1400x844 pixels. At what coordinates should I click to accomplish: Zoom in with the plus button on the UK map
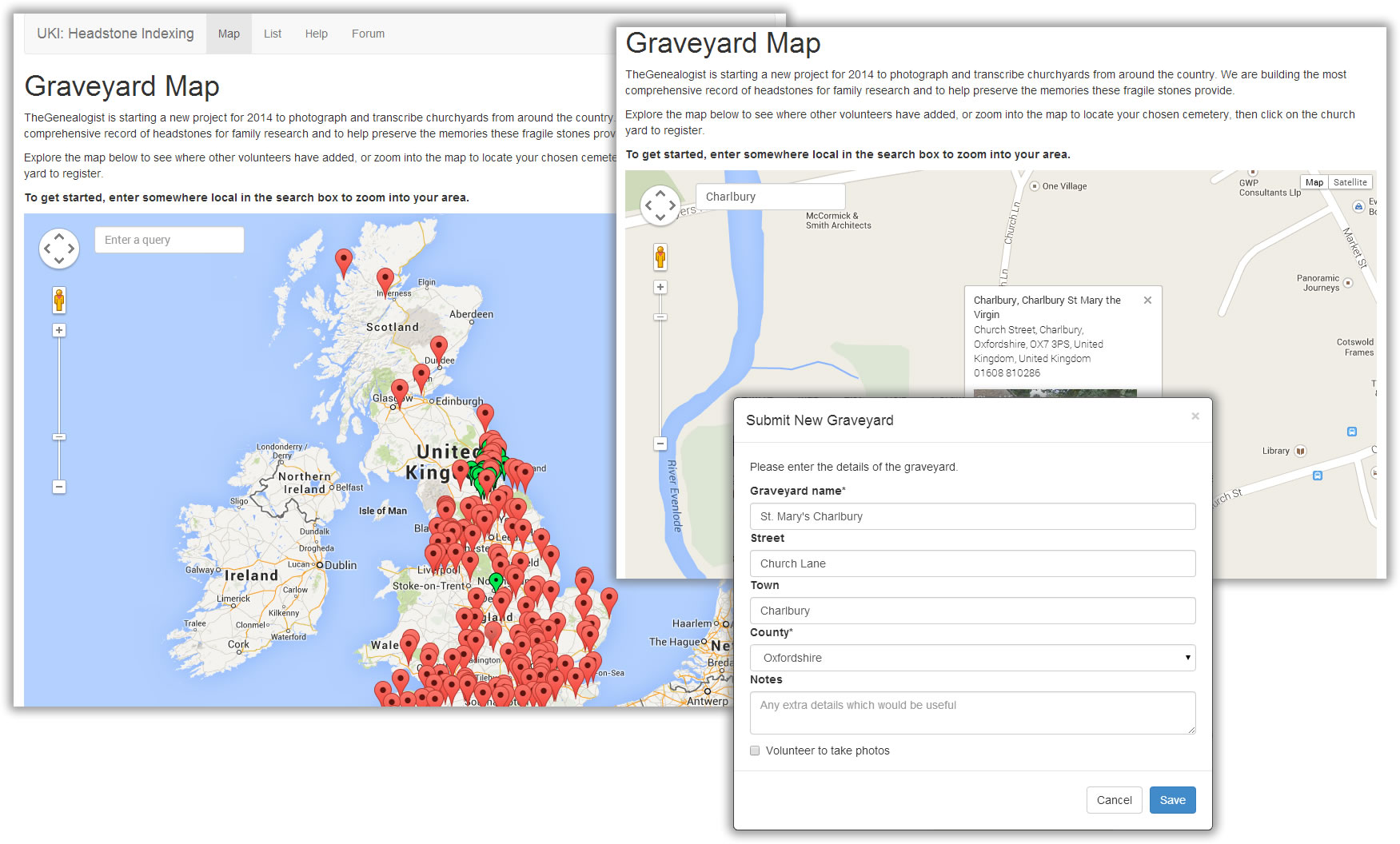click(59, 330)
